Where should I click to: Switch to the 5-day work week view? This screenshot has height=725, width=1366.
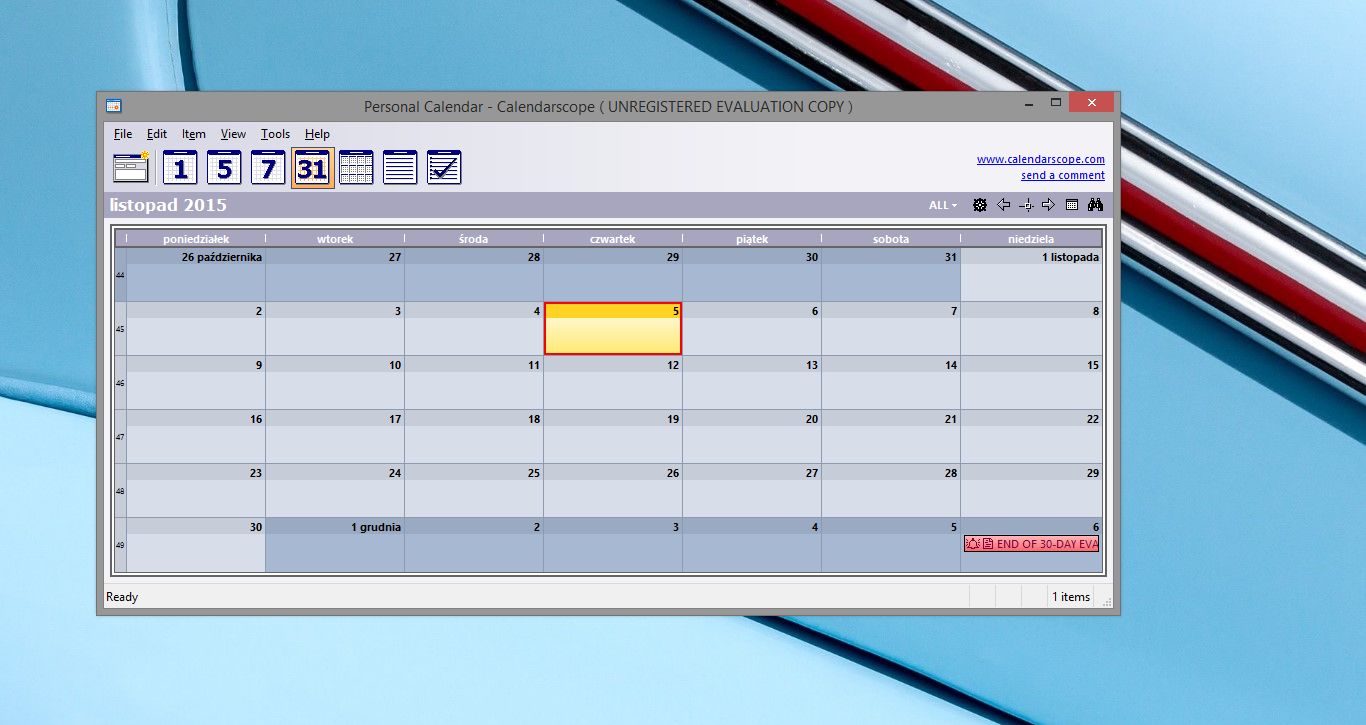pyautogui.click(x=224, y=168)
